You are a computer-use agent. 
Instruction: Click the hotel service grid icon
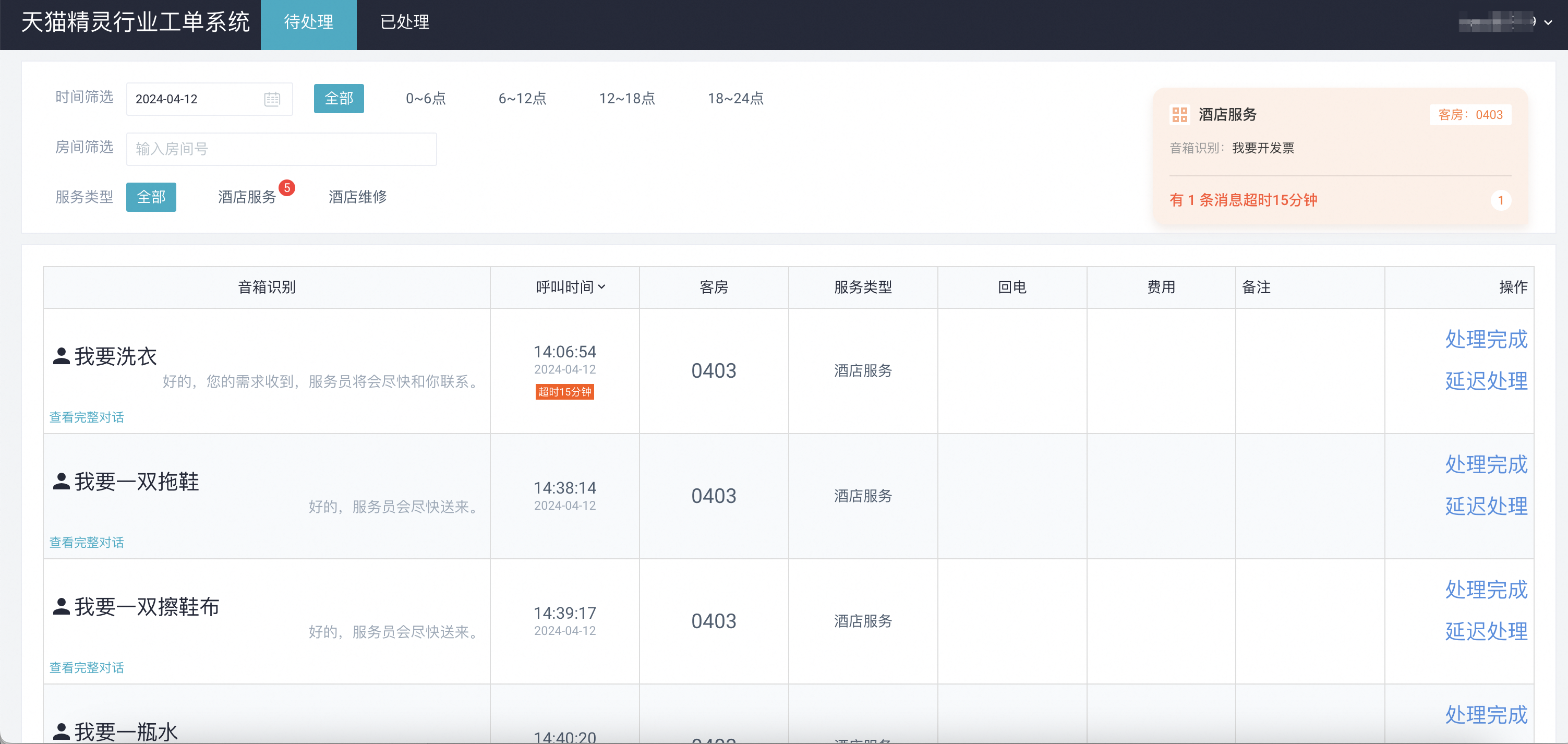(1179, 114)
